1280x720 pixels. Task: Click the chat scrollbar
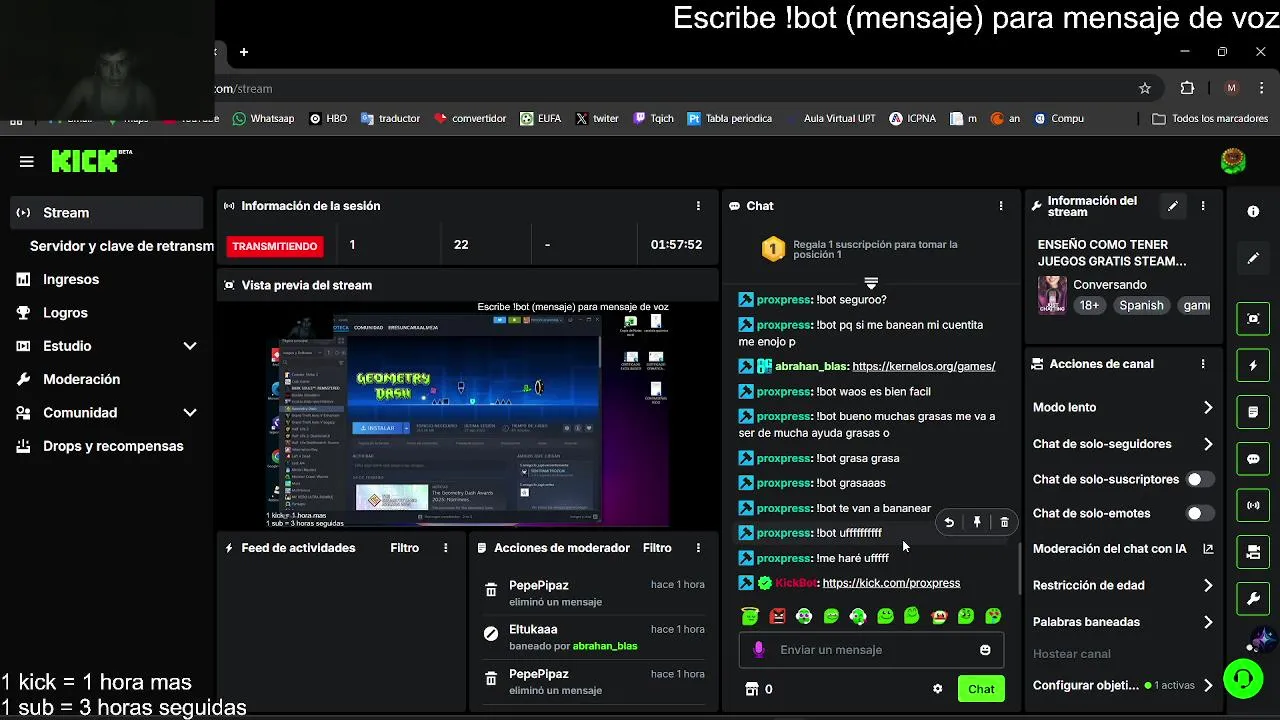pos(1020,568)
